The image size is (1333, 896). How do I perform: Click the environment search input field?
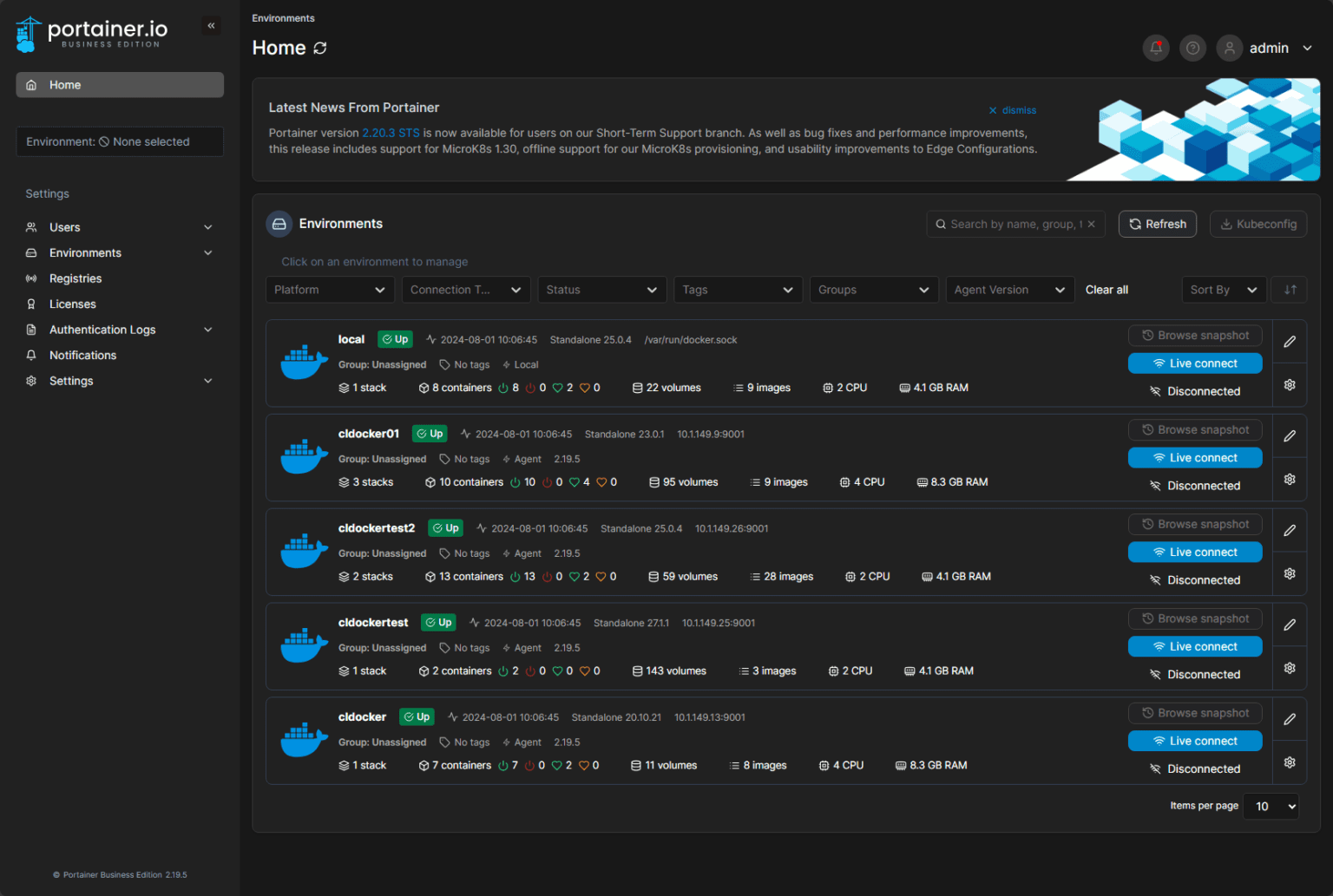coord(1011,223)
